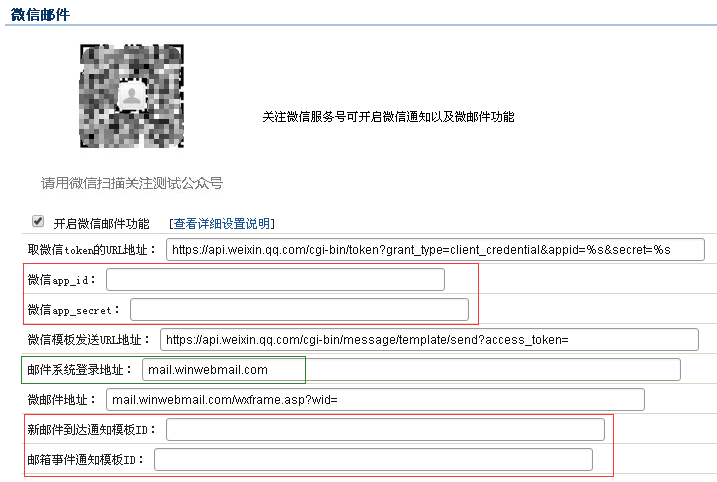The height and width of the screenshot is (482, 717).
Task: Focus the 微信app_id input field
Action: [x=275, y=279]
